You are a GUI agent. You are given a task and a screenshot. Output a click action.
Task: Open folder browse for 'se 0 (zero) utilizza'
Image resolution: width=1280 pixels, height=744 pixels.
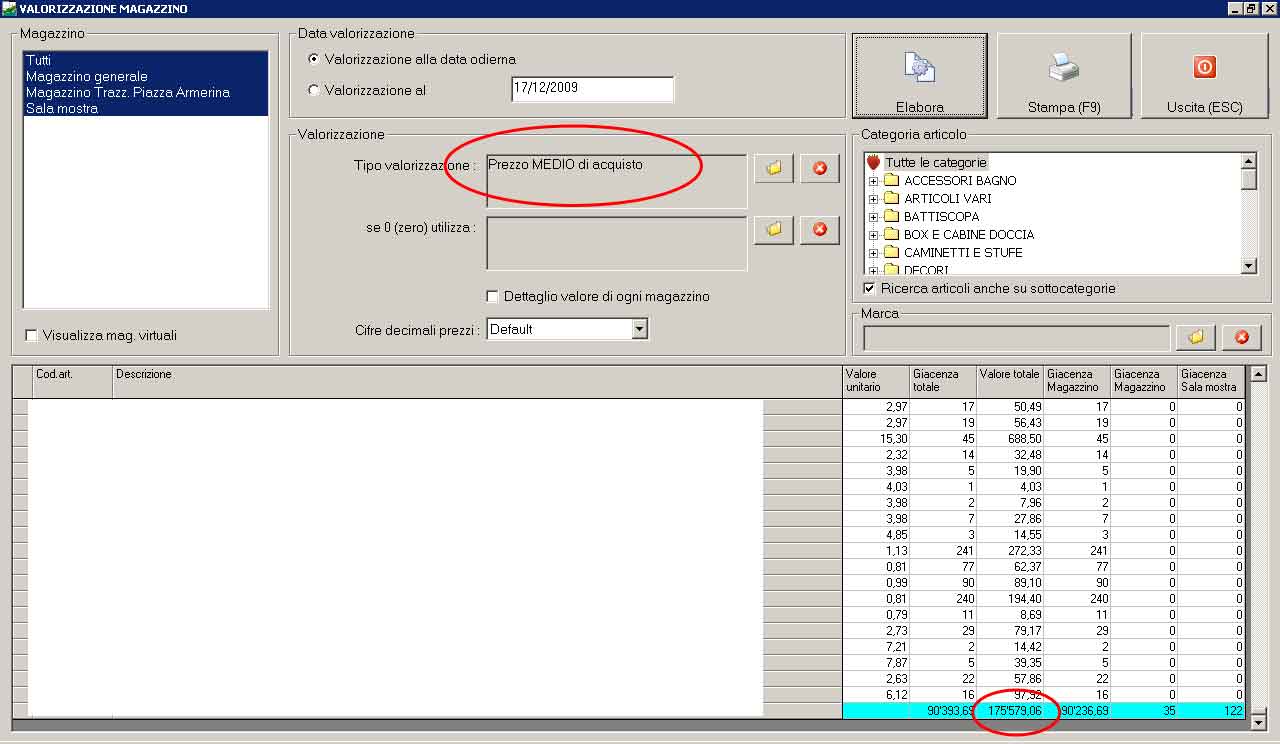pyautogui.click(x=774, y=230)
